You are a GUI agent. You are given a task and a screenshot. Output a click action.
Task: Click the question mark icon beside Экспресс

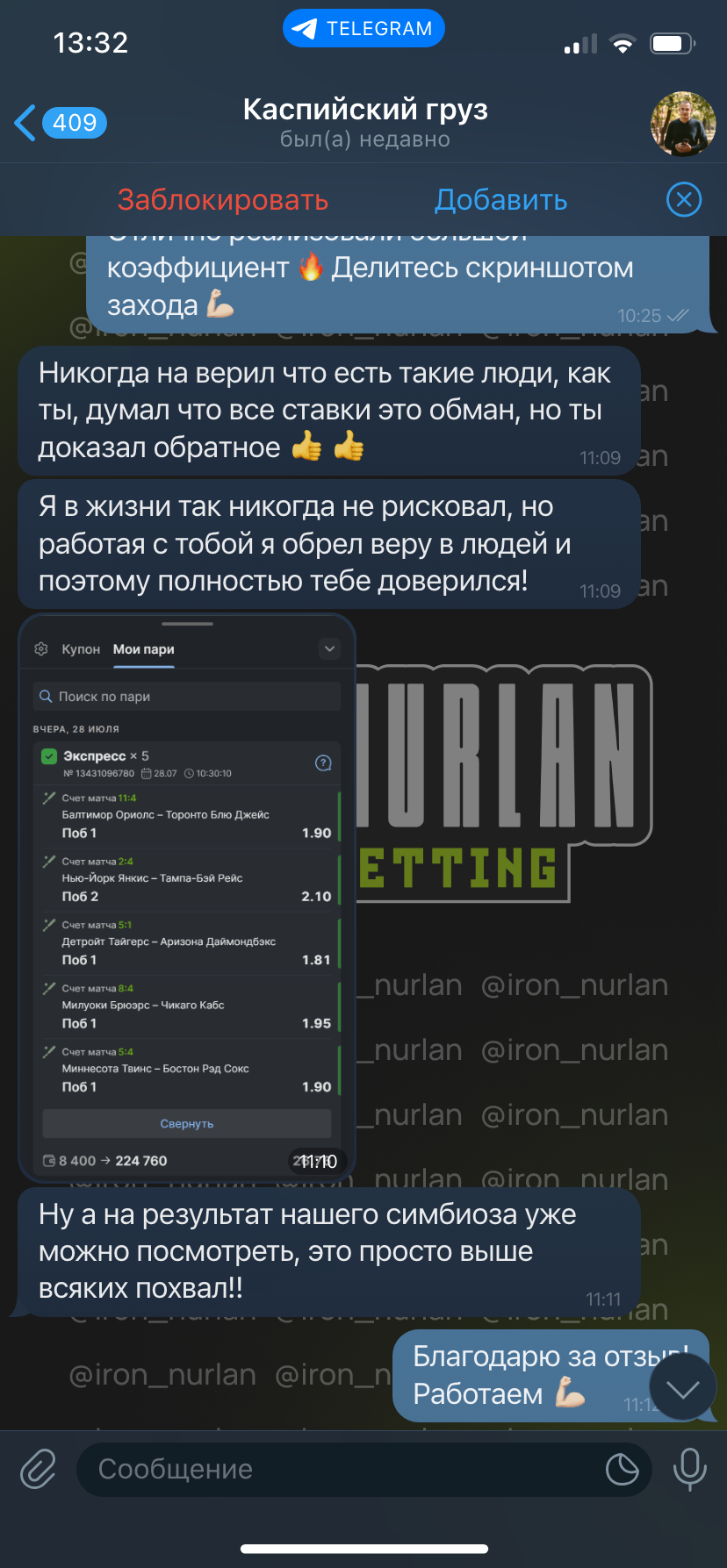(x=323, y=763)
